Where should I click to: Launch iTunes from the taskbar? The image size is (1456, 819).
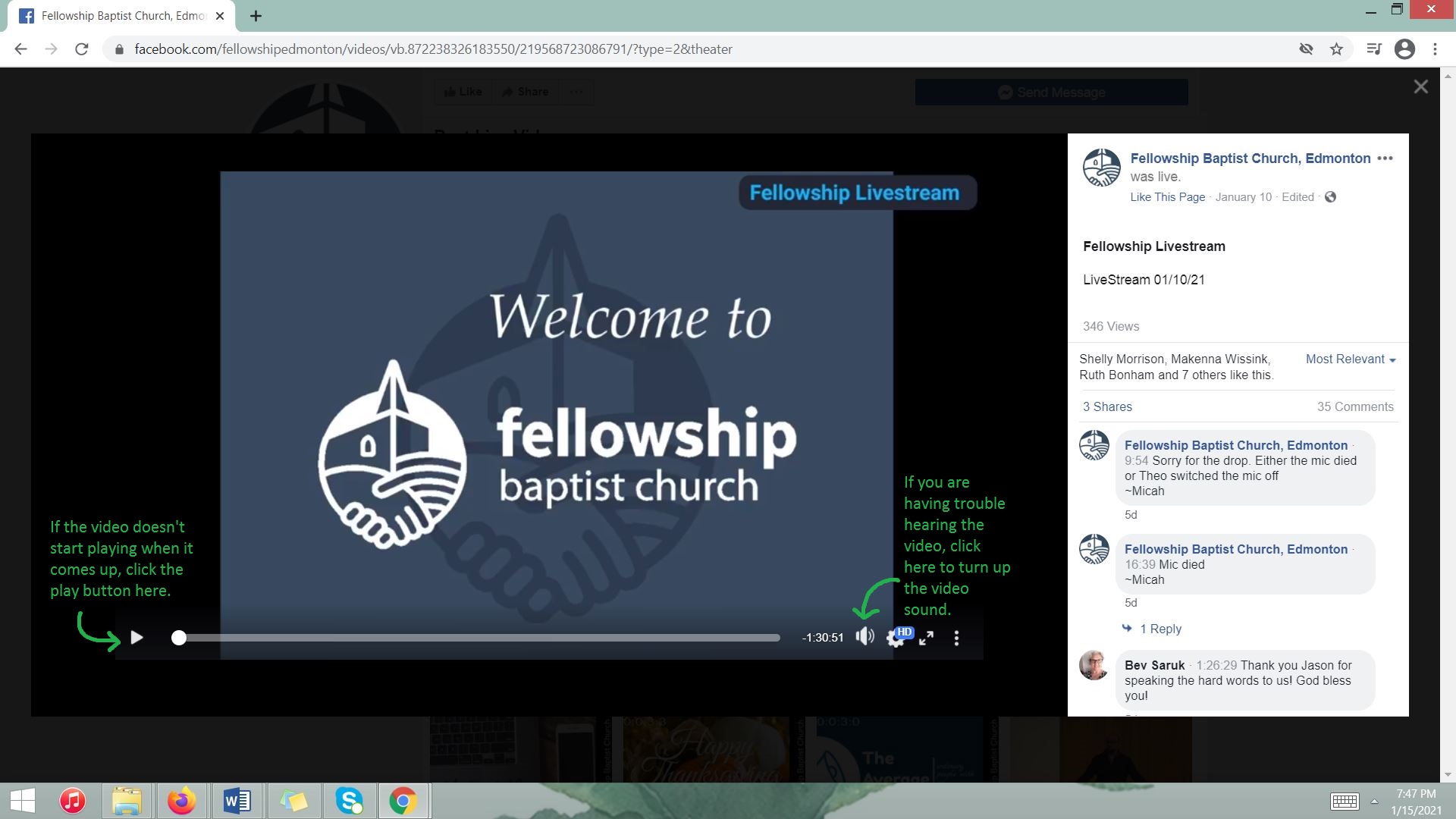point(73,801)
